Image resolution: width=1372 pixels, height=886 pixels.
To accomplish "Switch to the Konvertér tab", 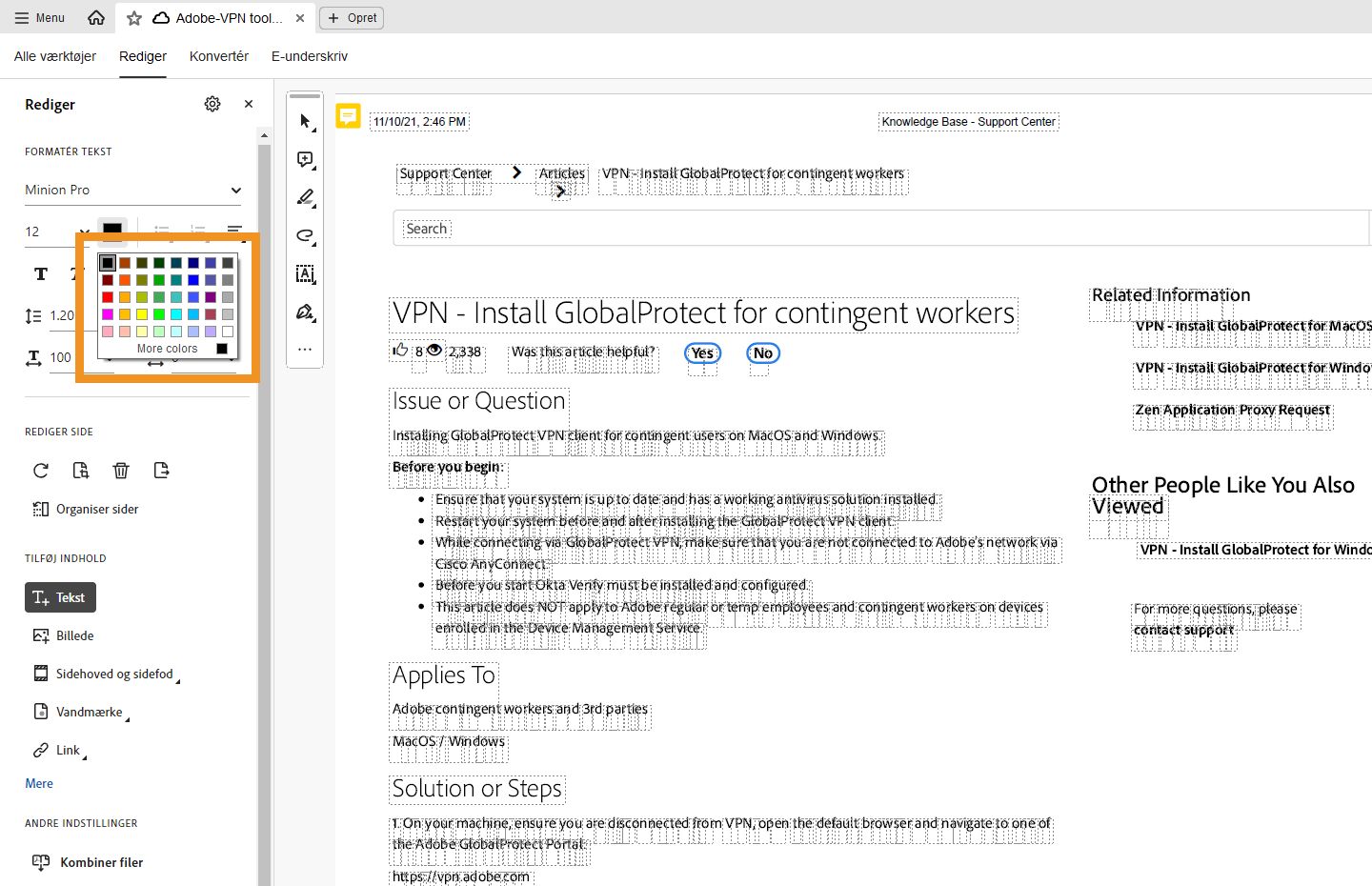I will click(218, 56).
